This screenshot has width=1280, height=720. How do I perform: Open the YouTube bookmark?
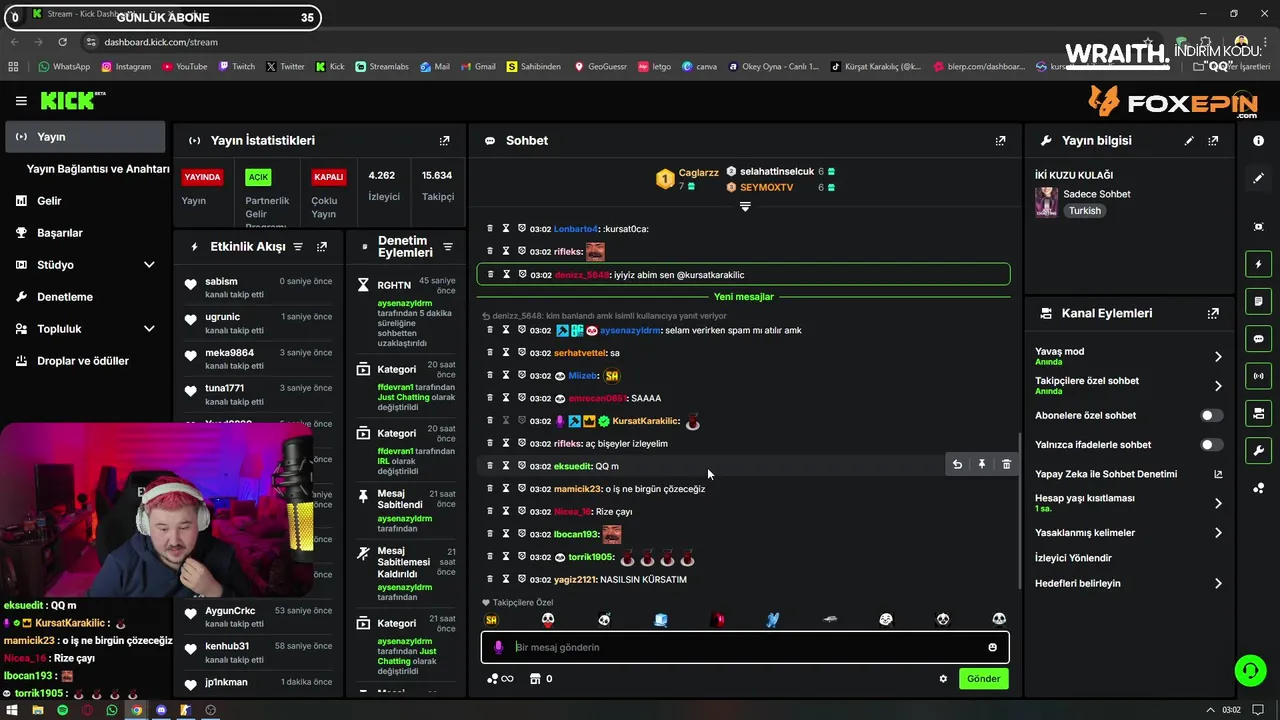point(184,67)
